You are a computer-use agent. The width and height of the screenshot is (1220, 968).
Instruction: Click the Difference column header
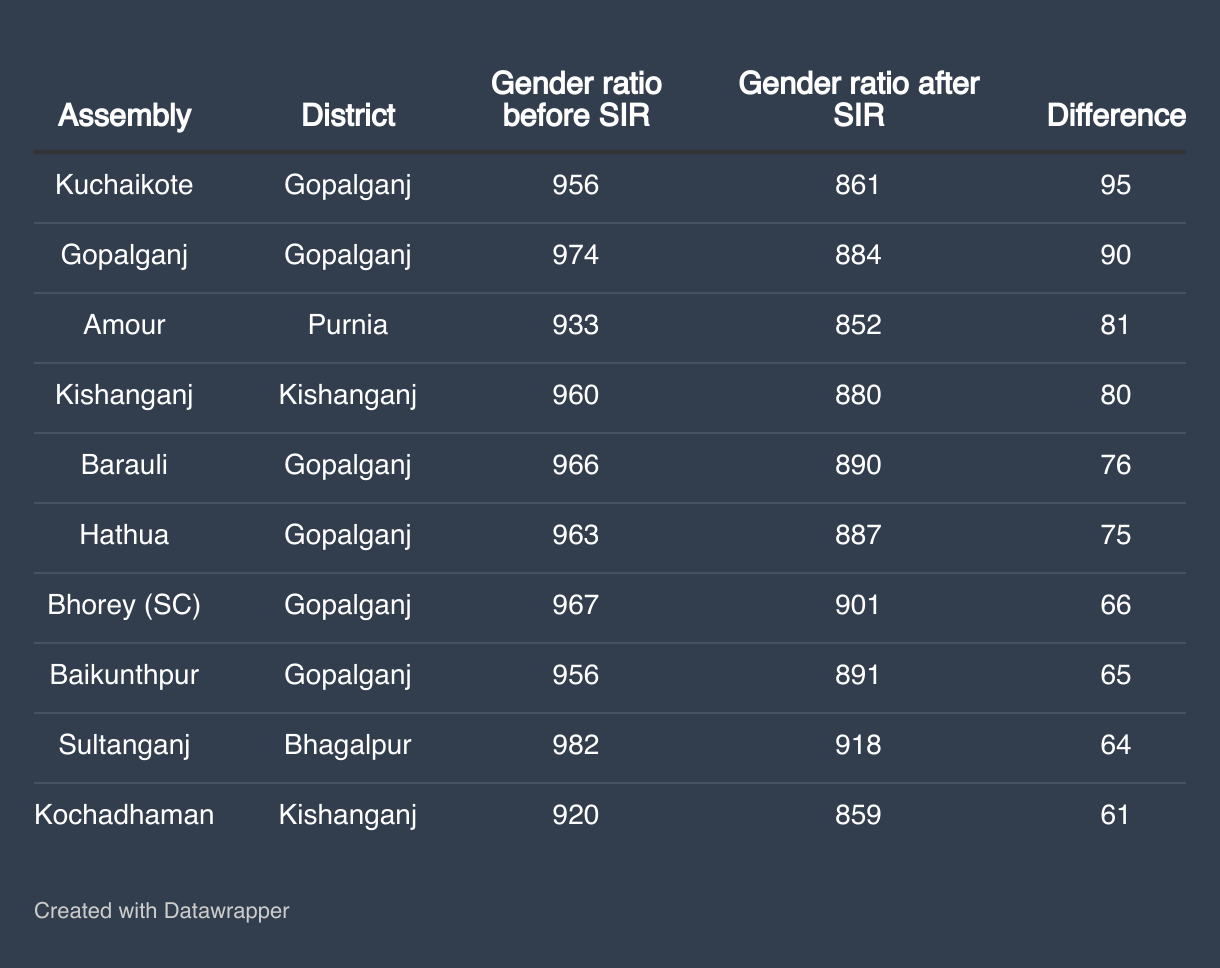pyautogui.click(x=1115, y=116)
